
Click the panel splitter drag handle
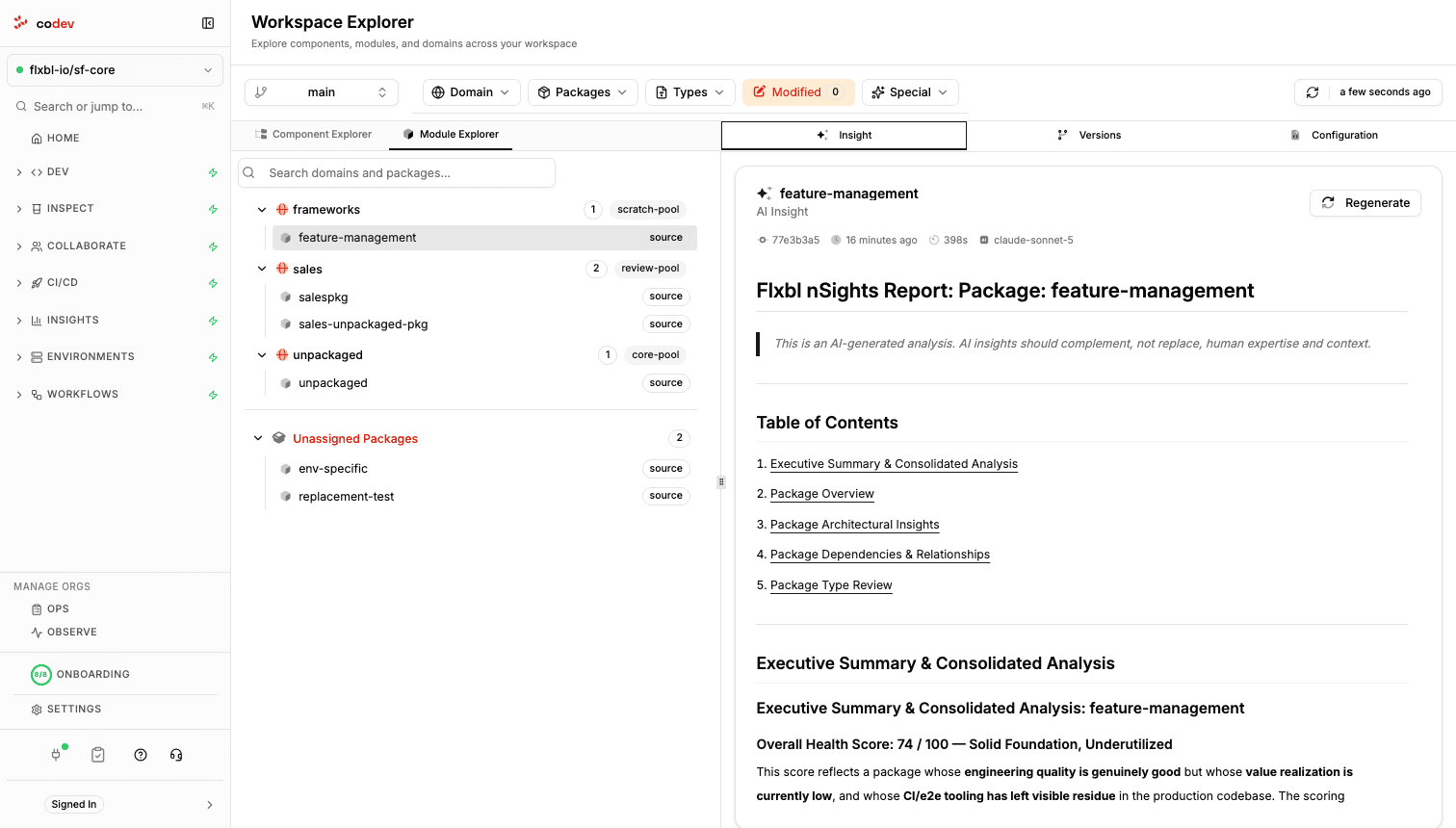click(x=721, y=482)
